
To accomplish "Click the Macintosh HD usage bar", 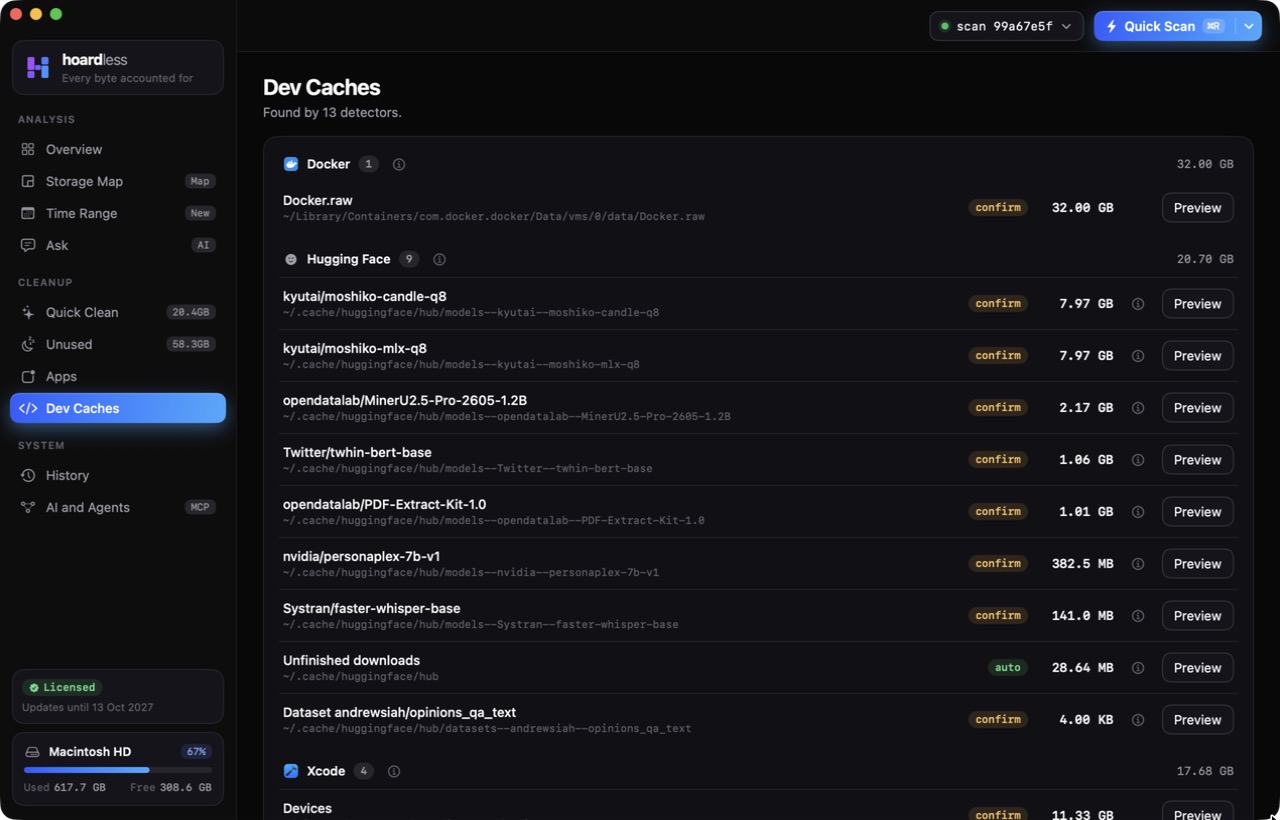I will point(118,770).
